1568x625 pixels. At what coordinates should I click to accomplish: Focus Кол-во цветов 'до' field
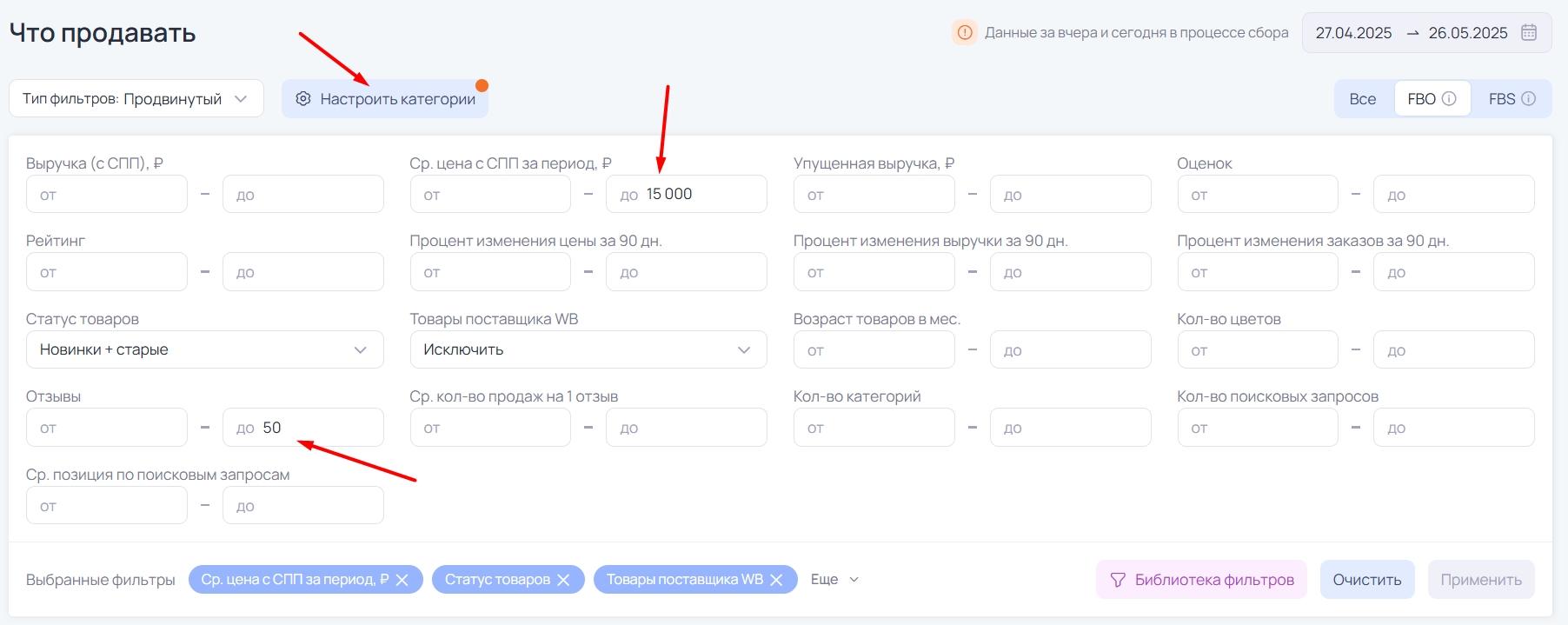[1454, 349]
